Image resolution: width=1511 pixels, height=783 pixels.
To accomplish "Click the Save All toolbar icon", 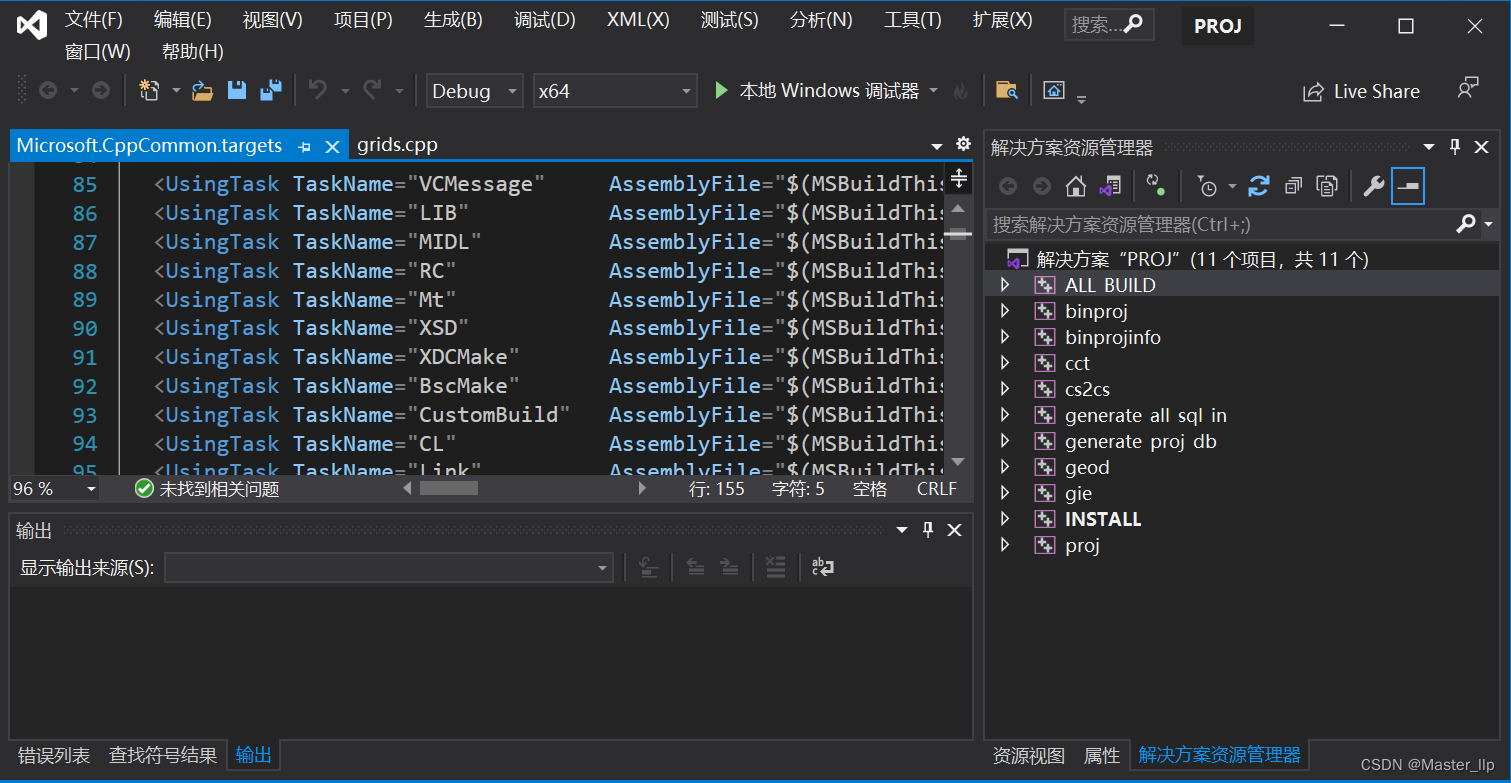I will (x=271, y=91).
